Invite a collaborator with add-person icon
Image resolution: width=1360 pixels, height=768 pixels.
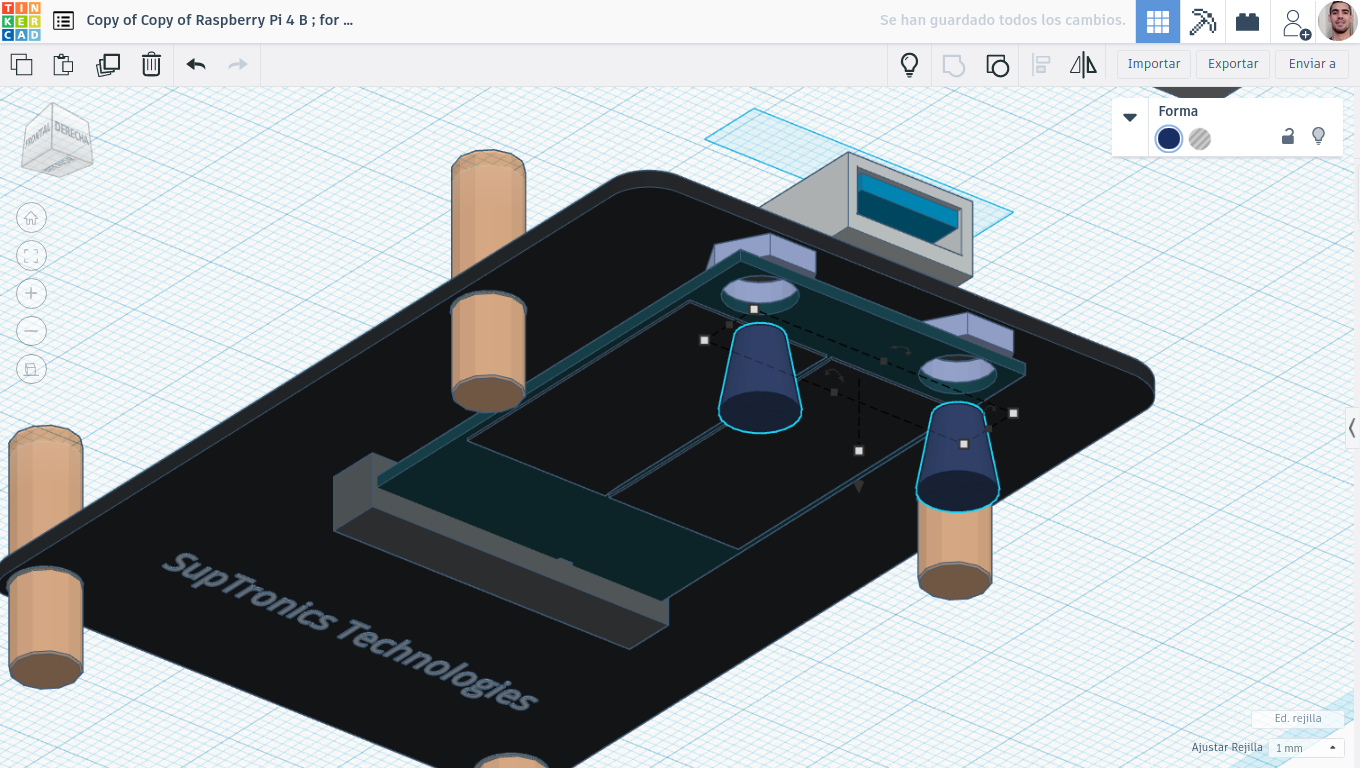(1295, 22)
